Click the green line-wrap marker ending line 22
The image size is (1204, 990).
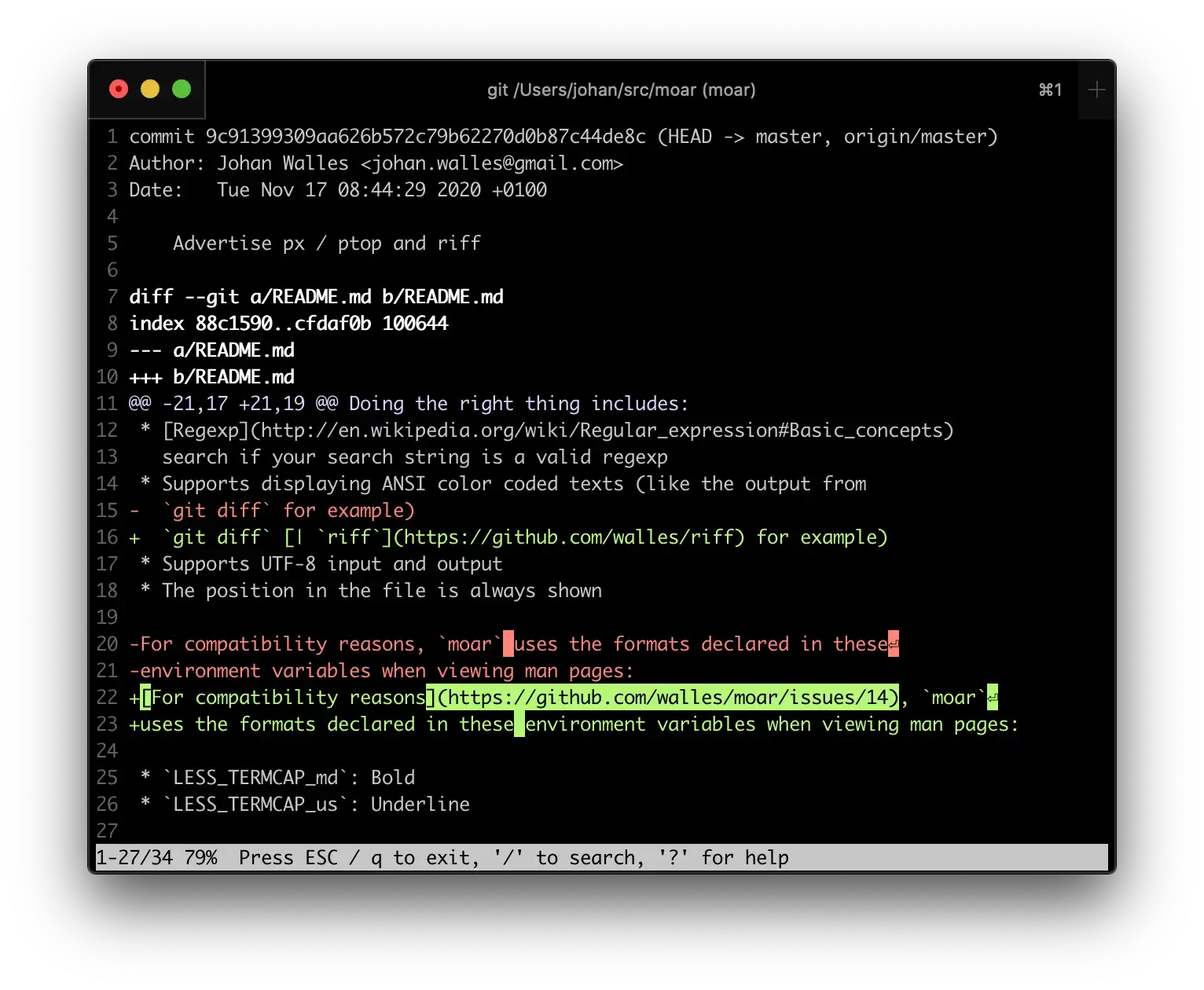[x=993, y=698]
